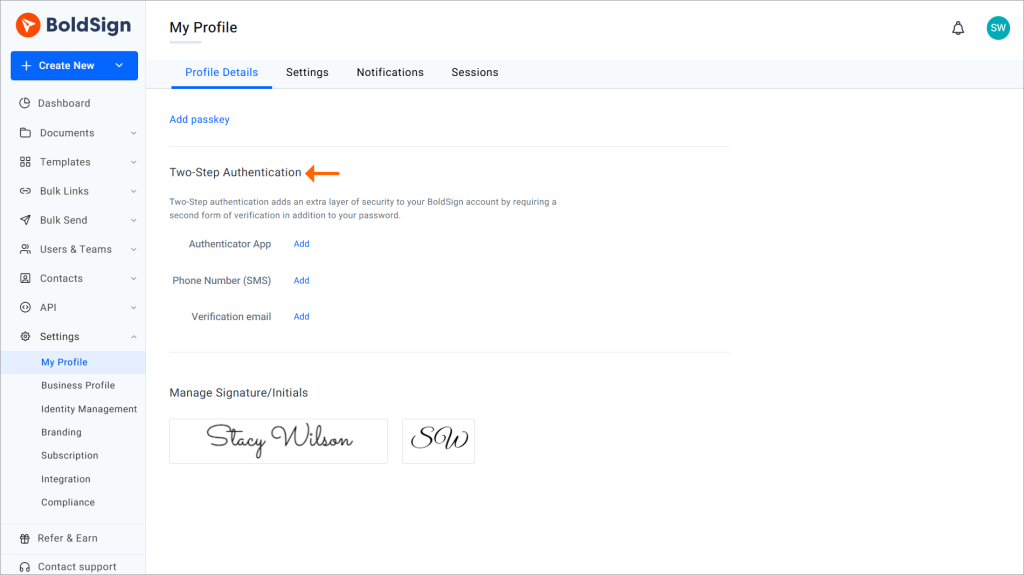Image resolution: width=1024 pixels, height=575 pixels.
Task: Click the Settings gear icon in sidebar
Action: pyautogui.click(x=25, y=337)
